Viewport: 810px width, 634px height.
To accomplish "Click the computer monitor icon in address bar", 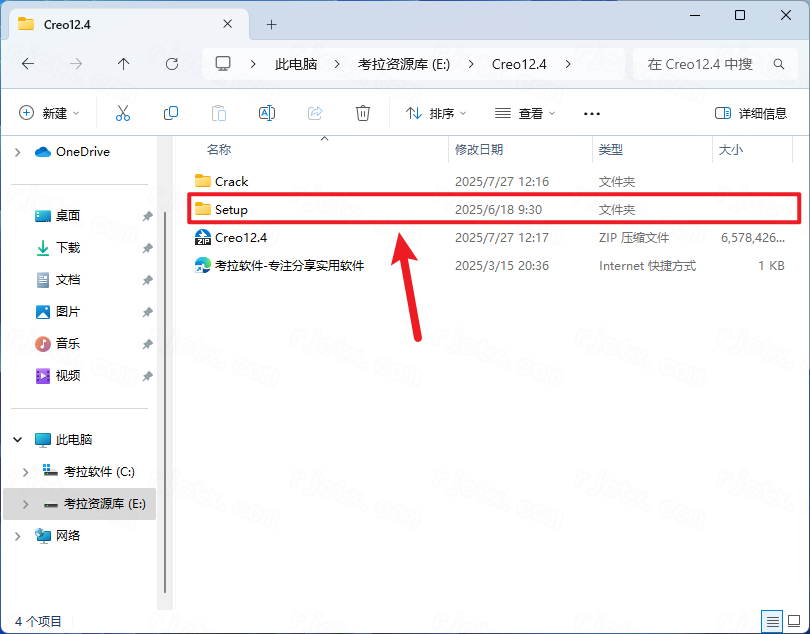I will (x=223, y=64).
